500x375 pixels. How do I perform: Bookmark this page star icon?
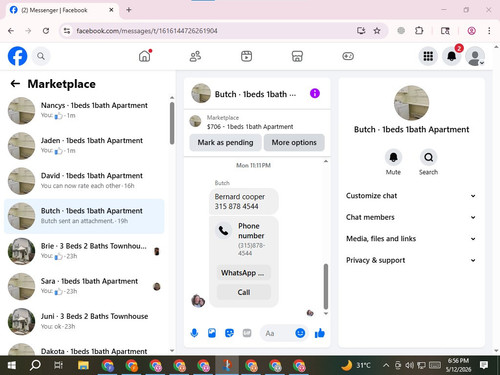pos(377,31)
